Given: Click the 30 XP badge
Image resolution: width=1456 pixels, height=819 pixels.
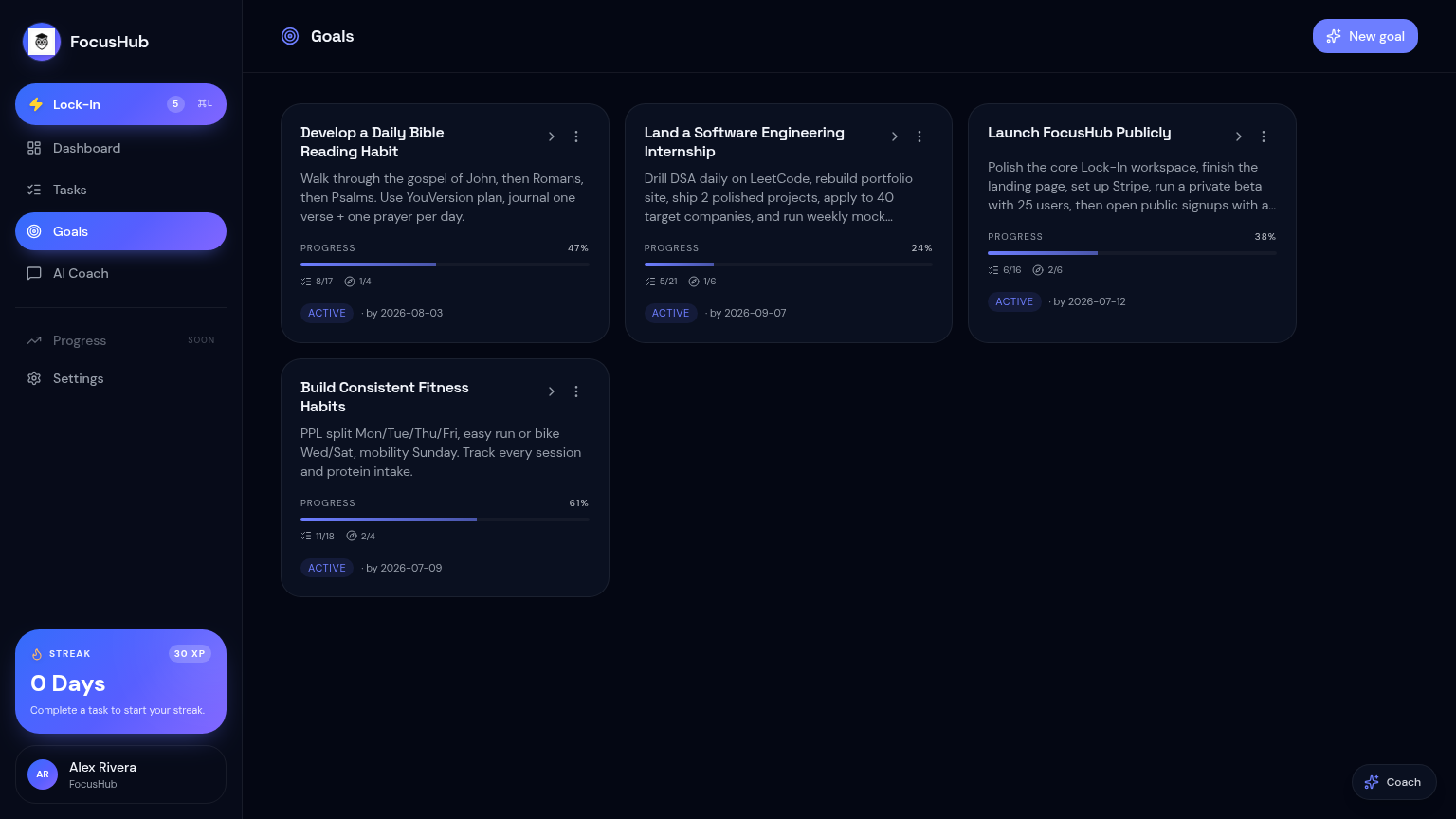Looking at the screenshot, I should pyautogui.click(x=190, y=654).
